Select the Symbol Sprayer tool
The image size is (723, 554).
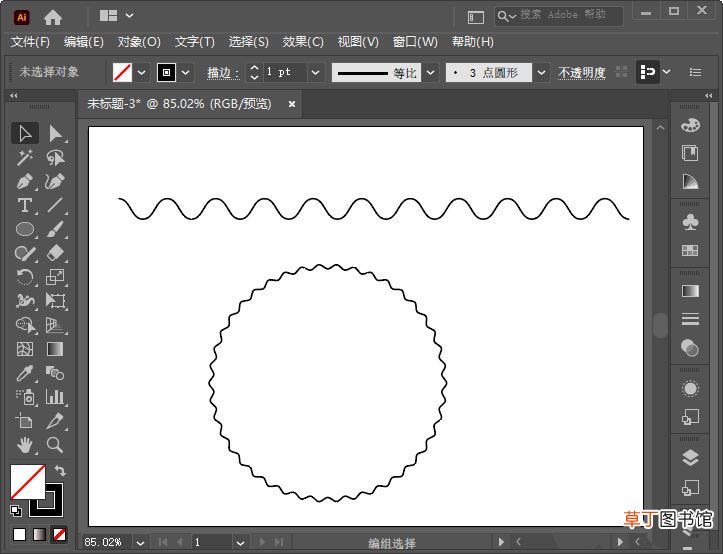(x=25, y=397)
